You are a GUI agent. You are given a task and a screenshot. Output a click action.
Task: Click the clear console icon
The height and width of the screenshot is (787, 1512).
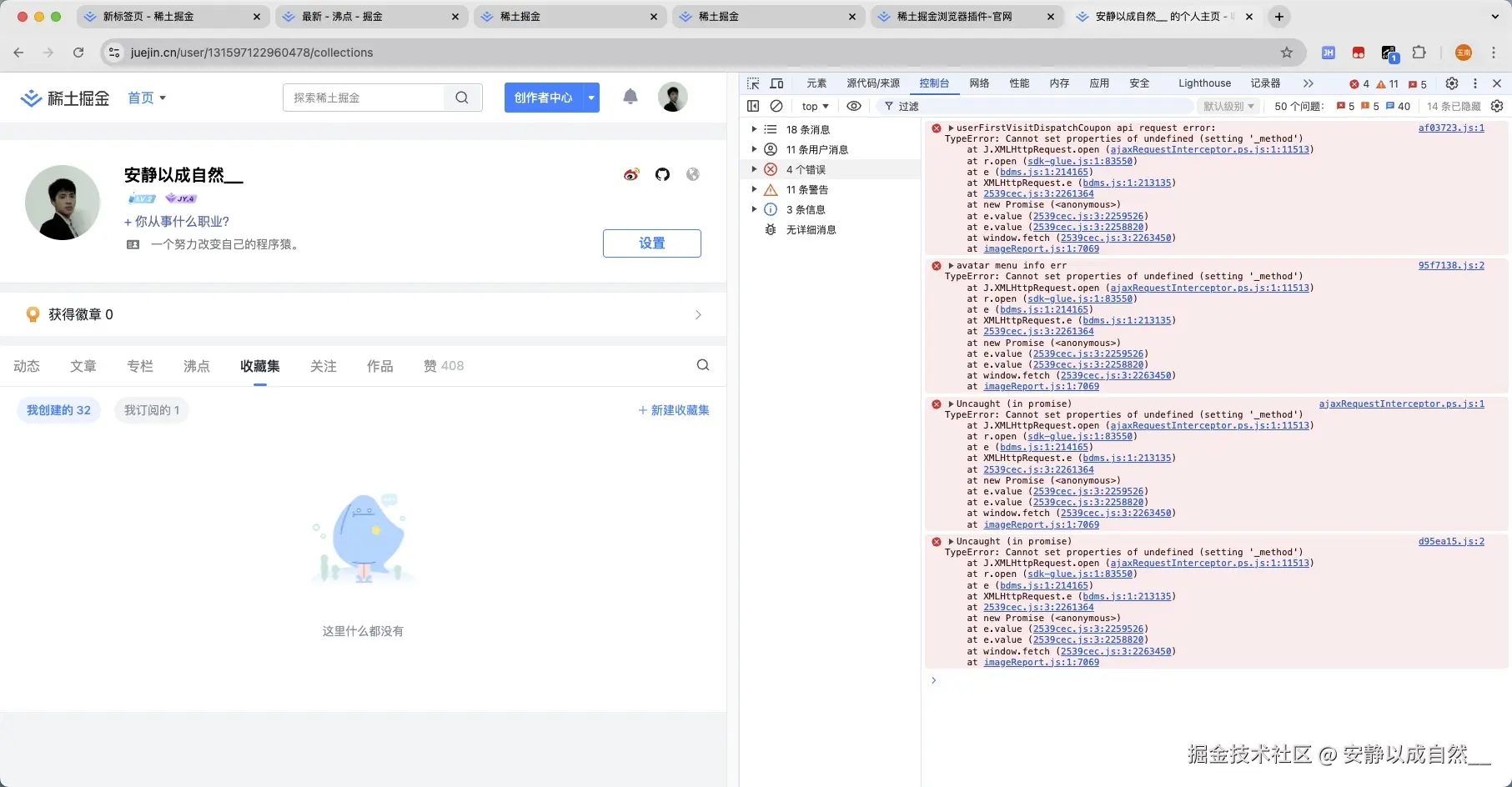(x=776, y=106)
